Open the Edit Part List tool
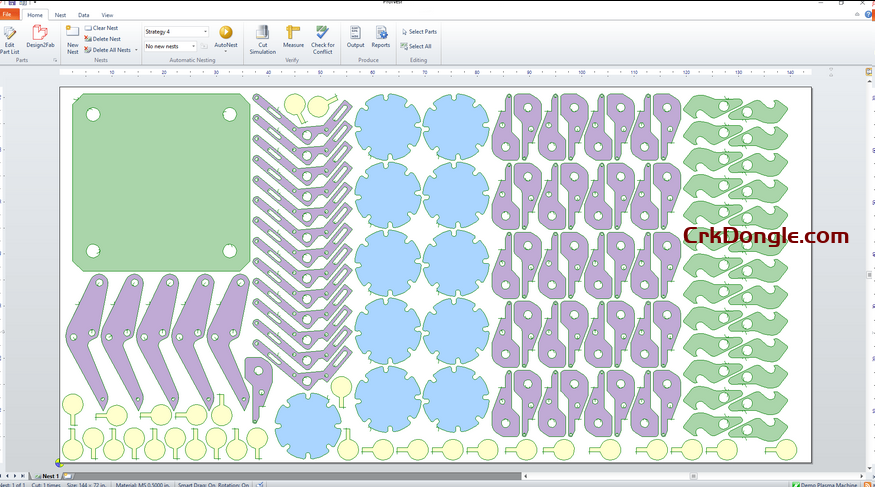This screenshot has width=875, height=487. click(10, 39)
